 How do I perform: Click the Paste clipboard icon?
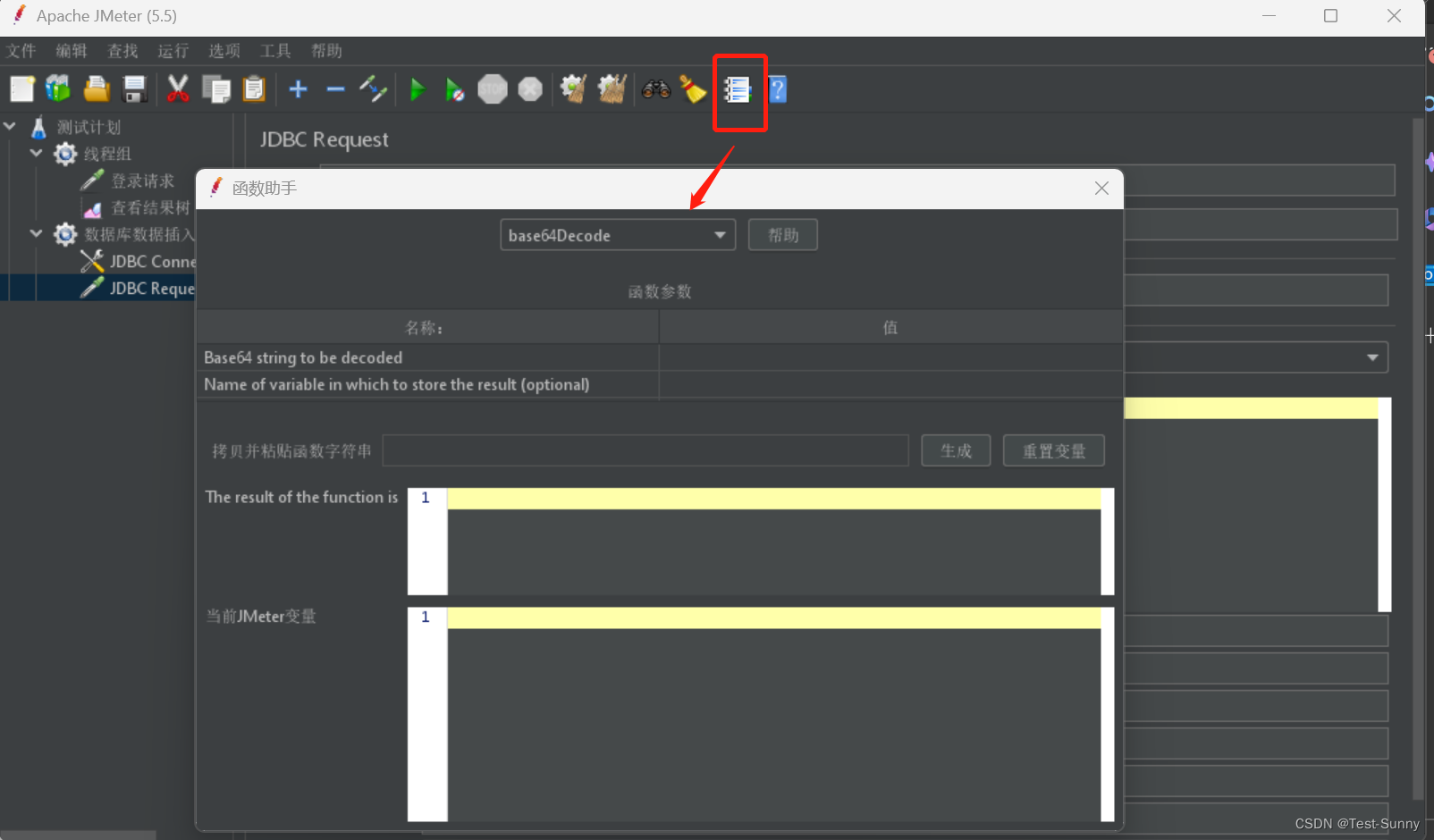click(255, 89)
